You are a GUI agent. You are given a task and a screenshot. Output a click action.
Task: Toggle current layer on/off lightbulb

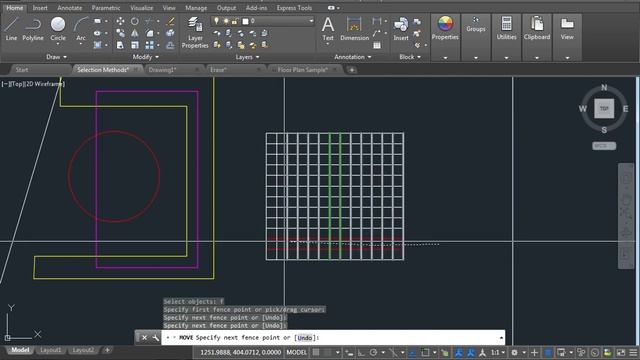click(x=217, y=21)
